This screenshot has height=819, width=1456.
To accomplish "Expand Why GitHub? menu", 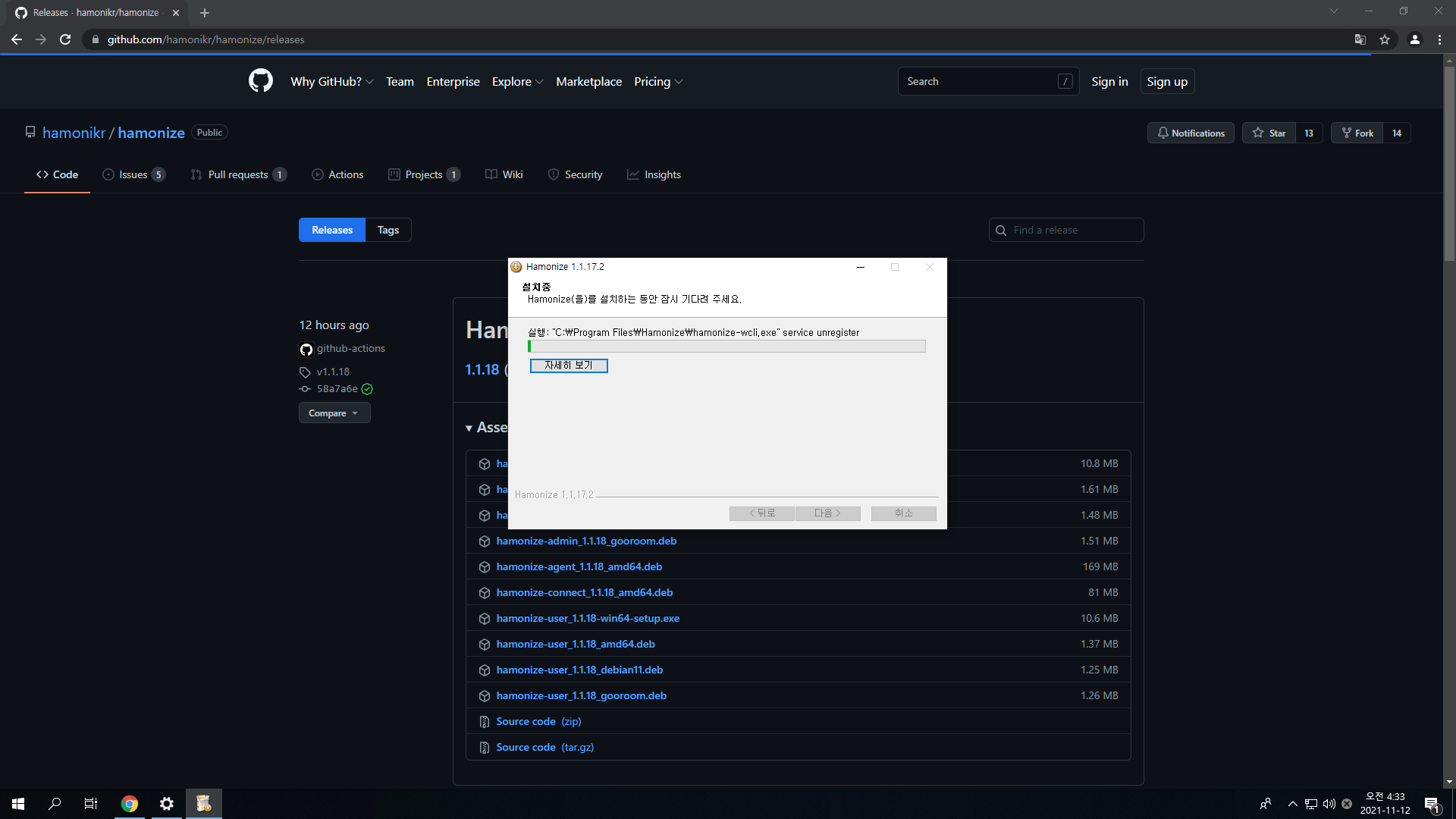I will pyautogui.click(x=332, y=81).
